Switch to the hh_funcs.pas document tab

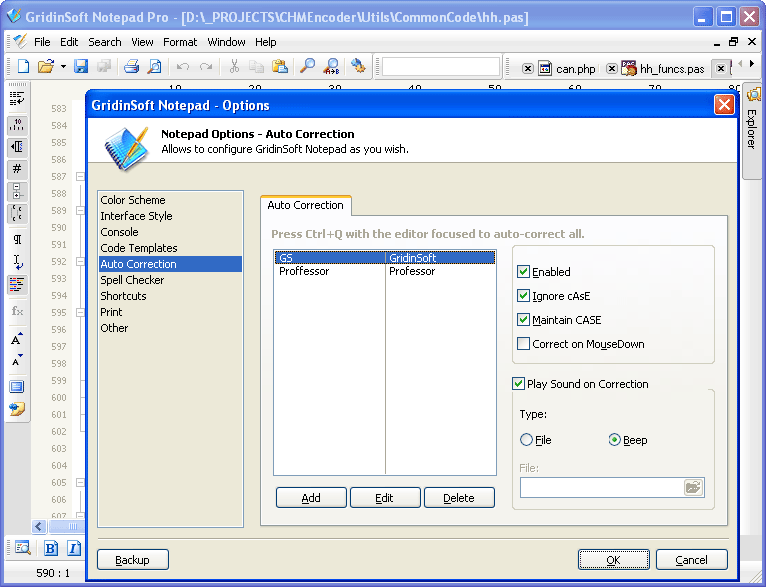(663, 68)
